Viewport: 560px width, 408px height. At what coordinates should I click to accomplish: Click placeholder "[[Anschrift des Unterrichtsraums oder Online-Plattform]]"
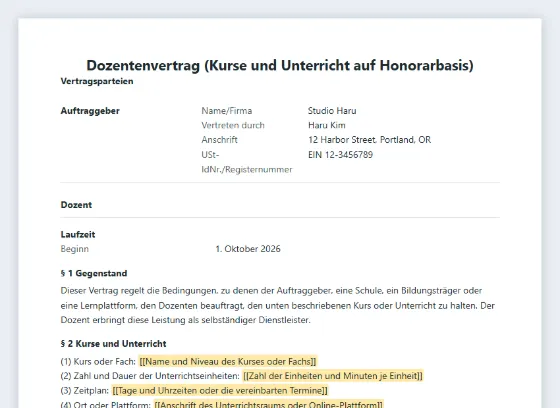tap(269, 404)
